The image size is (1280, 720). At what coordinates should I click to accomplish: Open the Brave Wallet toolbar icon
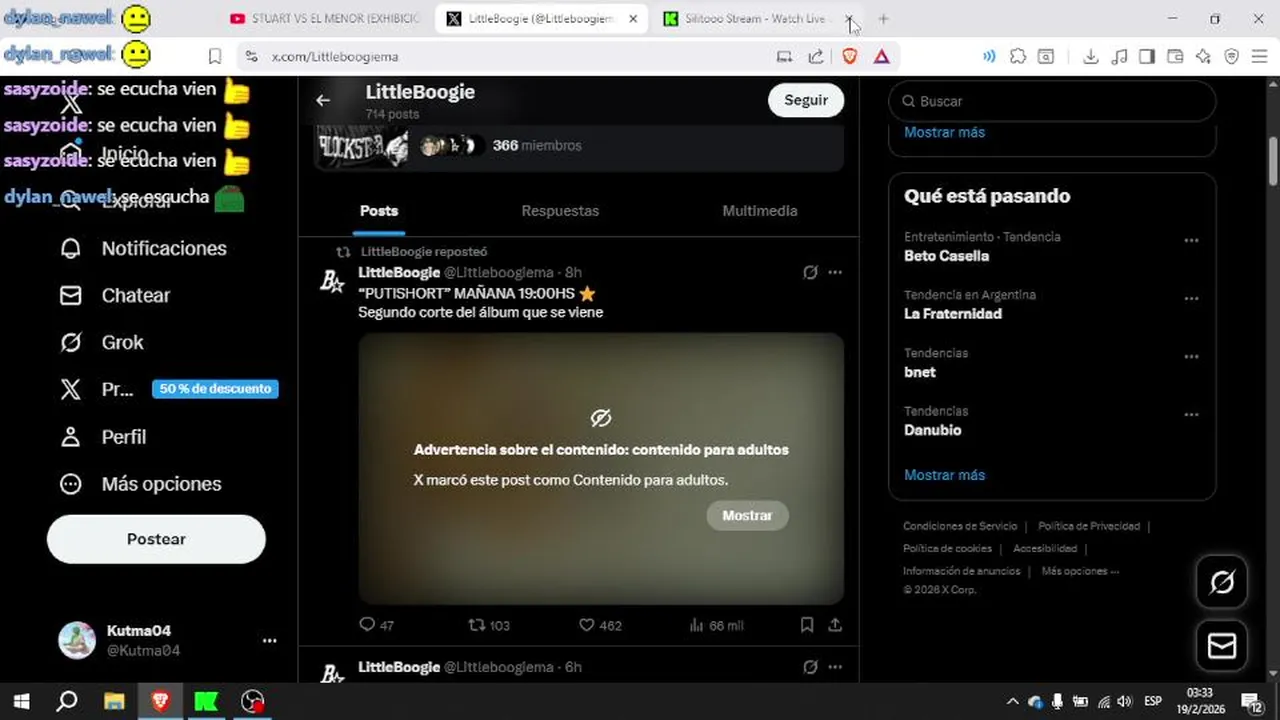click(1175, 57)
